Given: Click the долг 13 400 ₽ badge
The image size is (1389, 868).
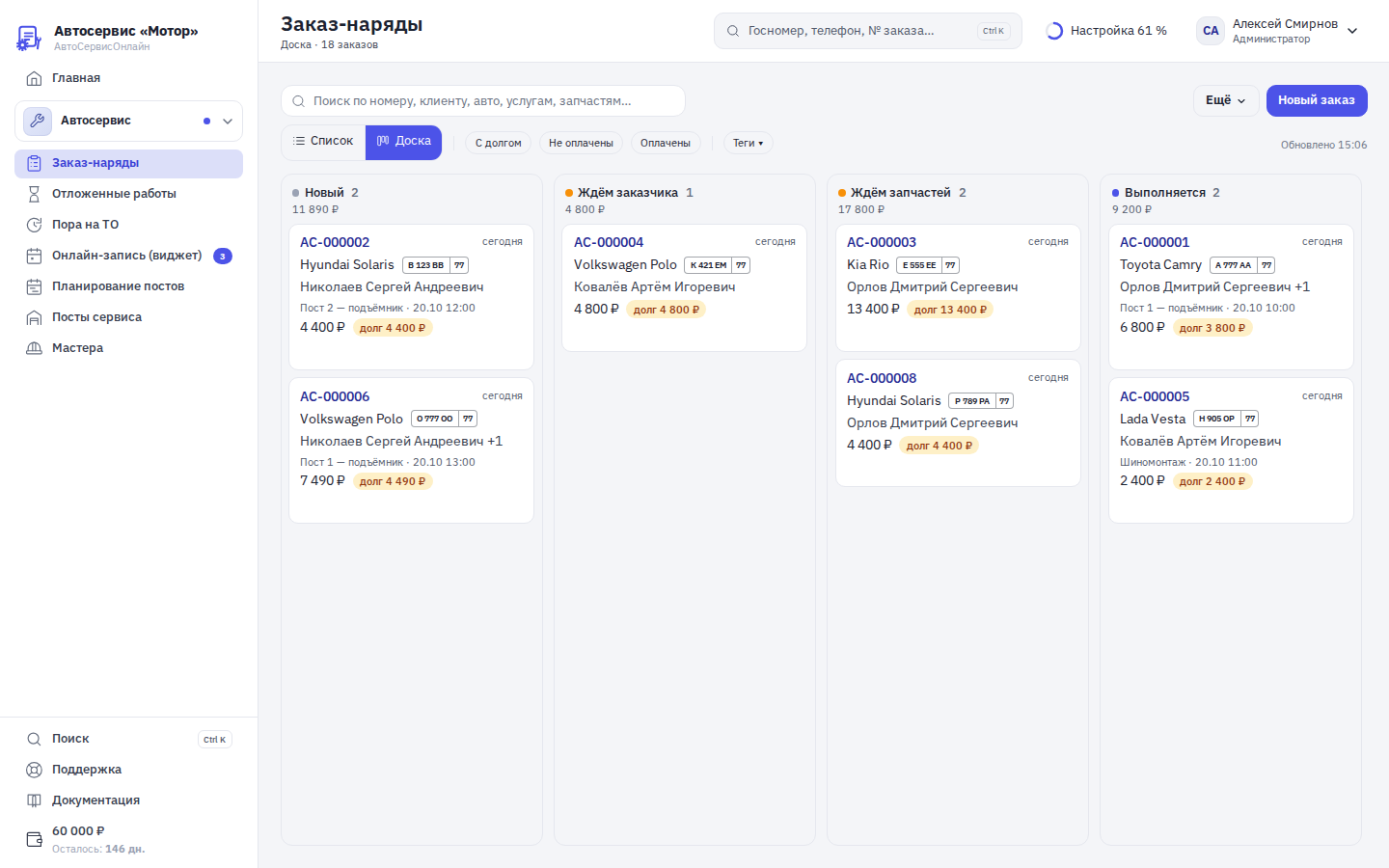Looking at the screenshot, I should [950, 310].
